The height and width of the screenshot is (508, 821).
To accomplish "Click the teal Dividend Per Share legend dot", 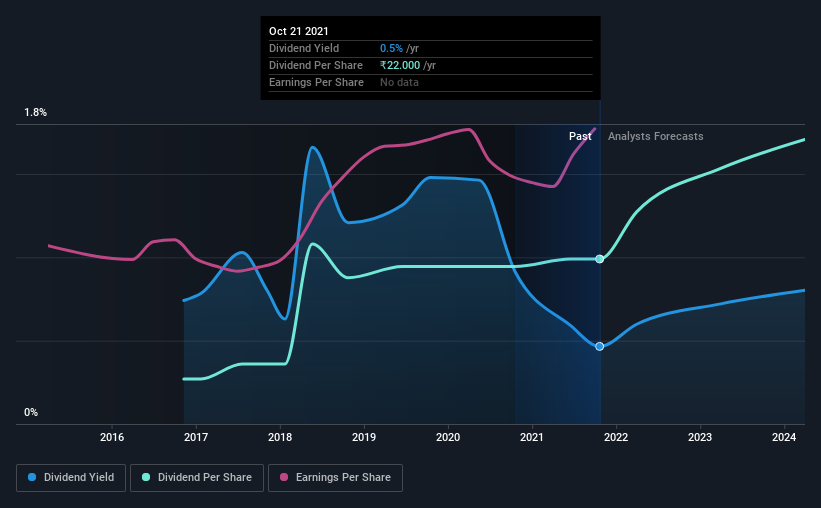I will [146, 477].
